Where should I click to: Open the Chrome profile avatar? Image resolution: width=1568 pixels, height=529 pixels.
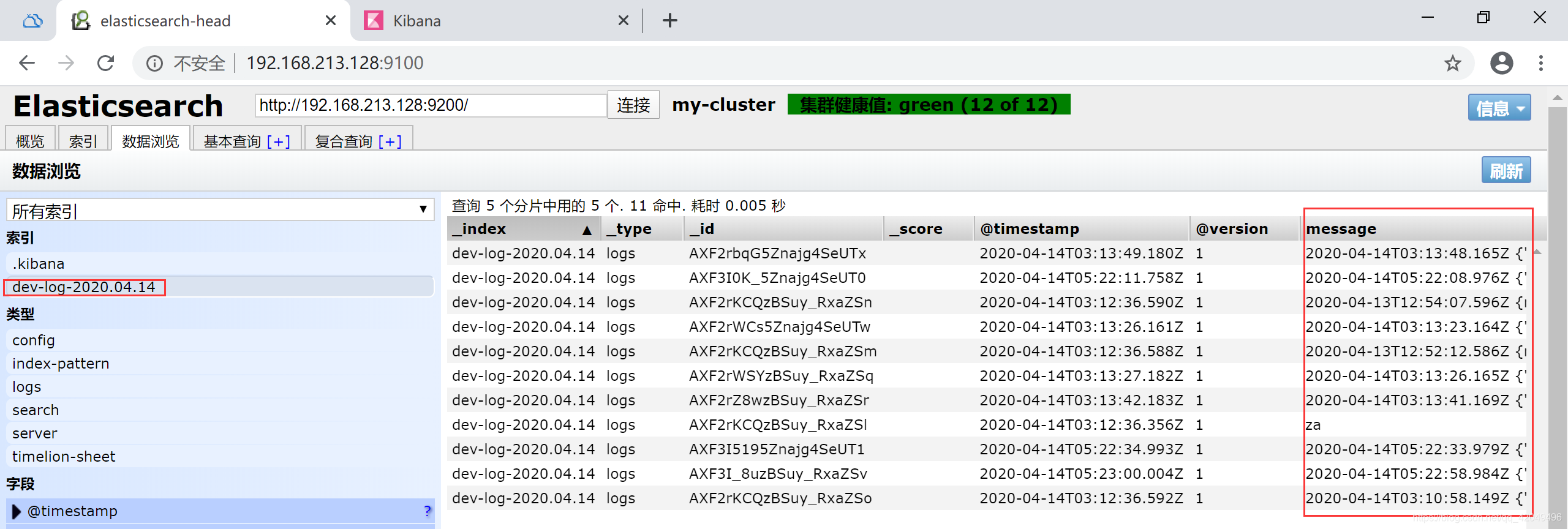[x=1501, y=63]
